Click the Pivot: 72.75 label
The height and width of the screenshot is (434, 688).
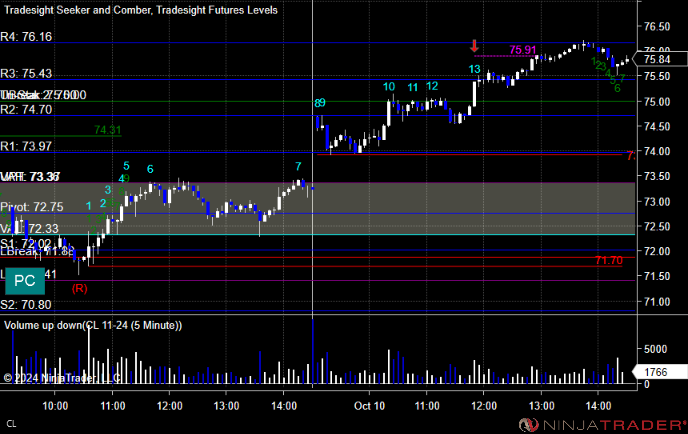(x=32, y=207)
